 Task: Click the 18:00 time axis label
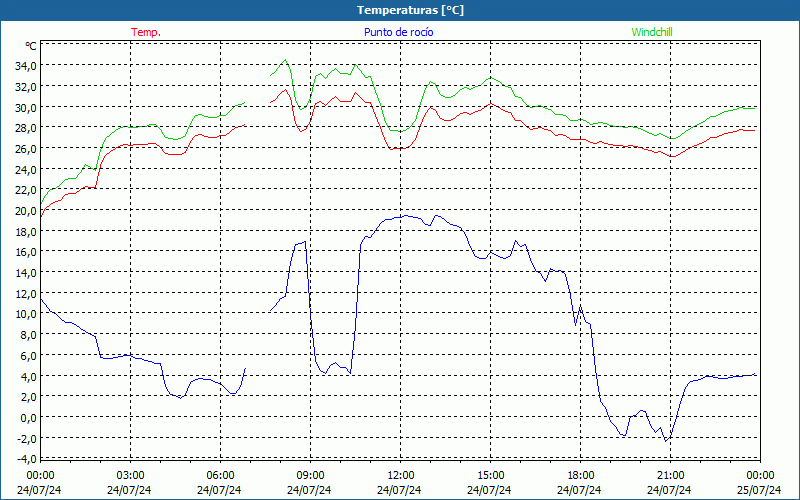581,476
